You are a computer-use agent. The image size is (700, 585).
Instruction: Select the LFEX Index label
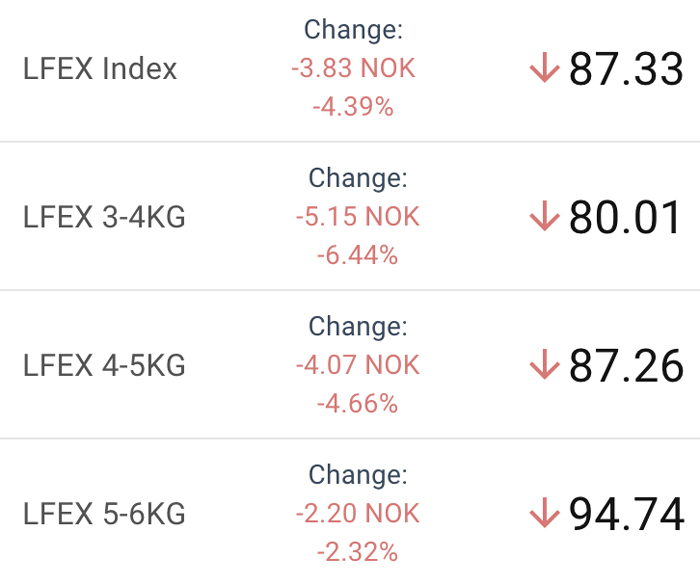100,69
